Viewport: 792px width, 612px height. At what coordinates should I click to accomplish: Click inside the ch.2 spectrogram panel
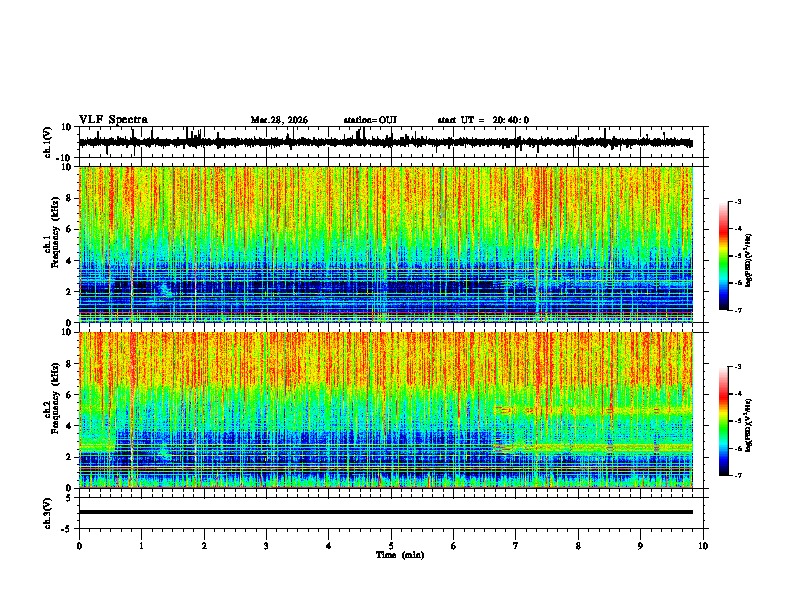386,410
